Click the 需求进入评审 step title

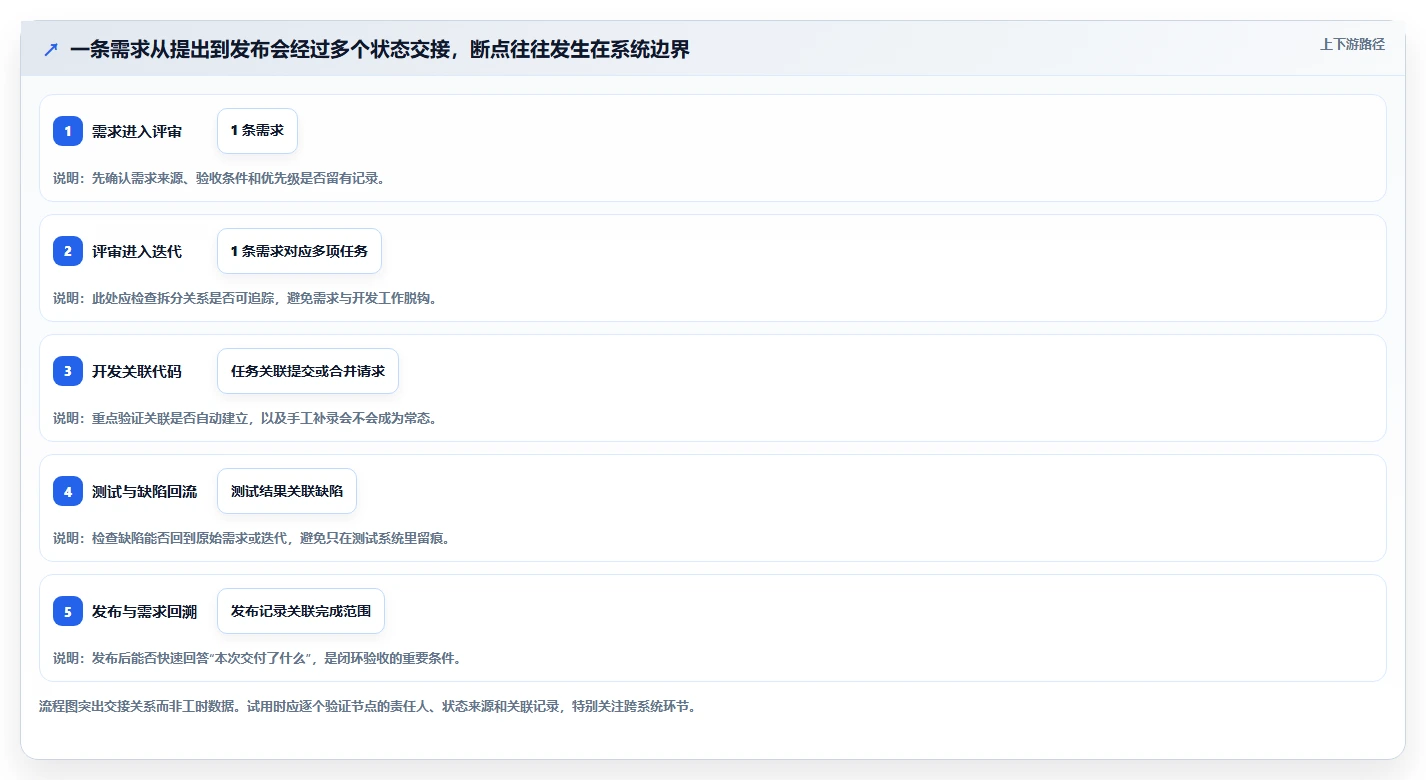[x=137, y=131]
